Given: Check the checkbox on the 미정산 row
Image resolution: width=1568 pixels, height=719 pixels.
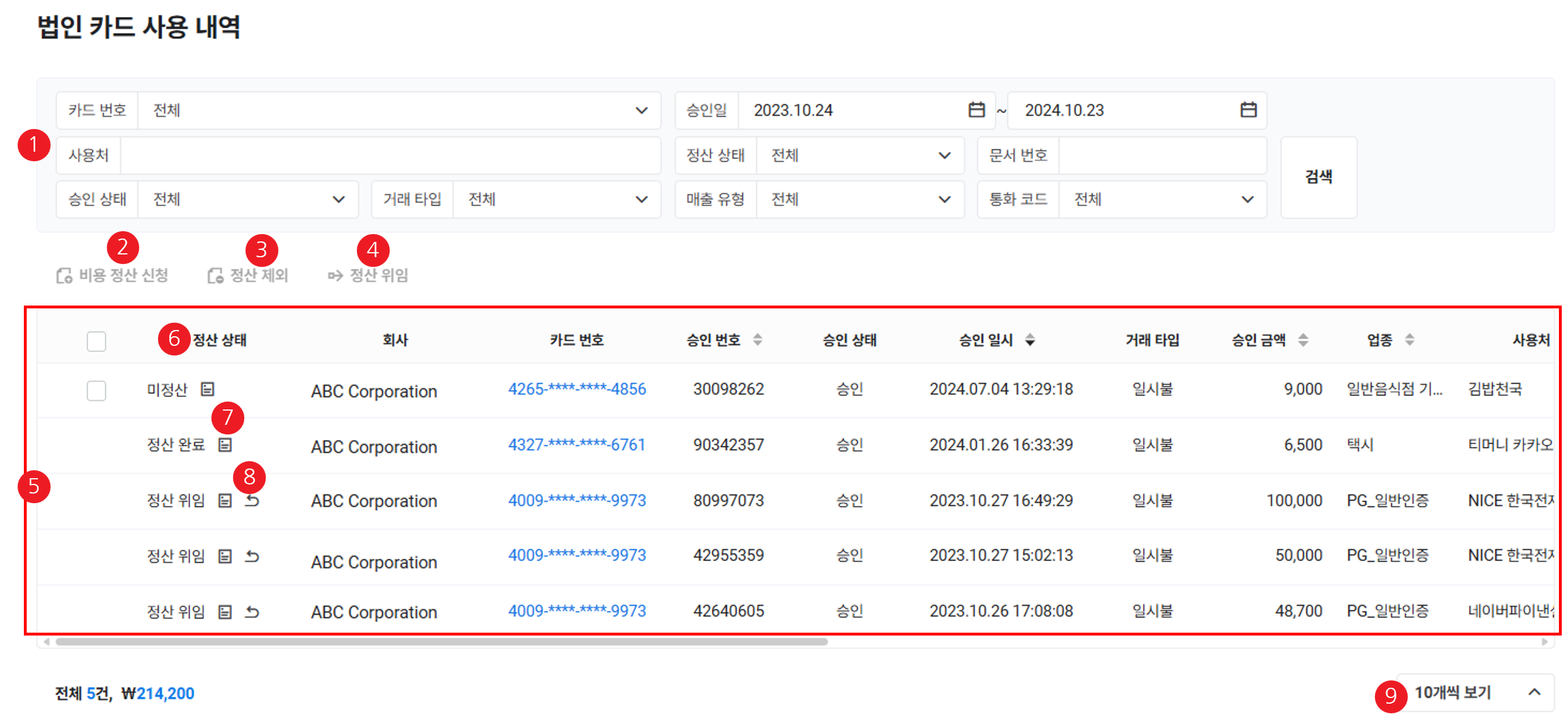Looking at the screenshot, I should coord(96,390).
